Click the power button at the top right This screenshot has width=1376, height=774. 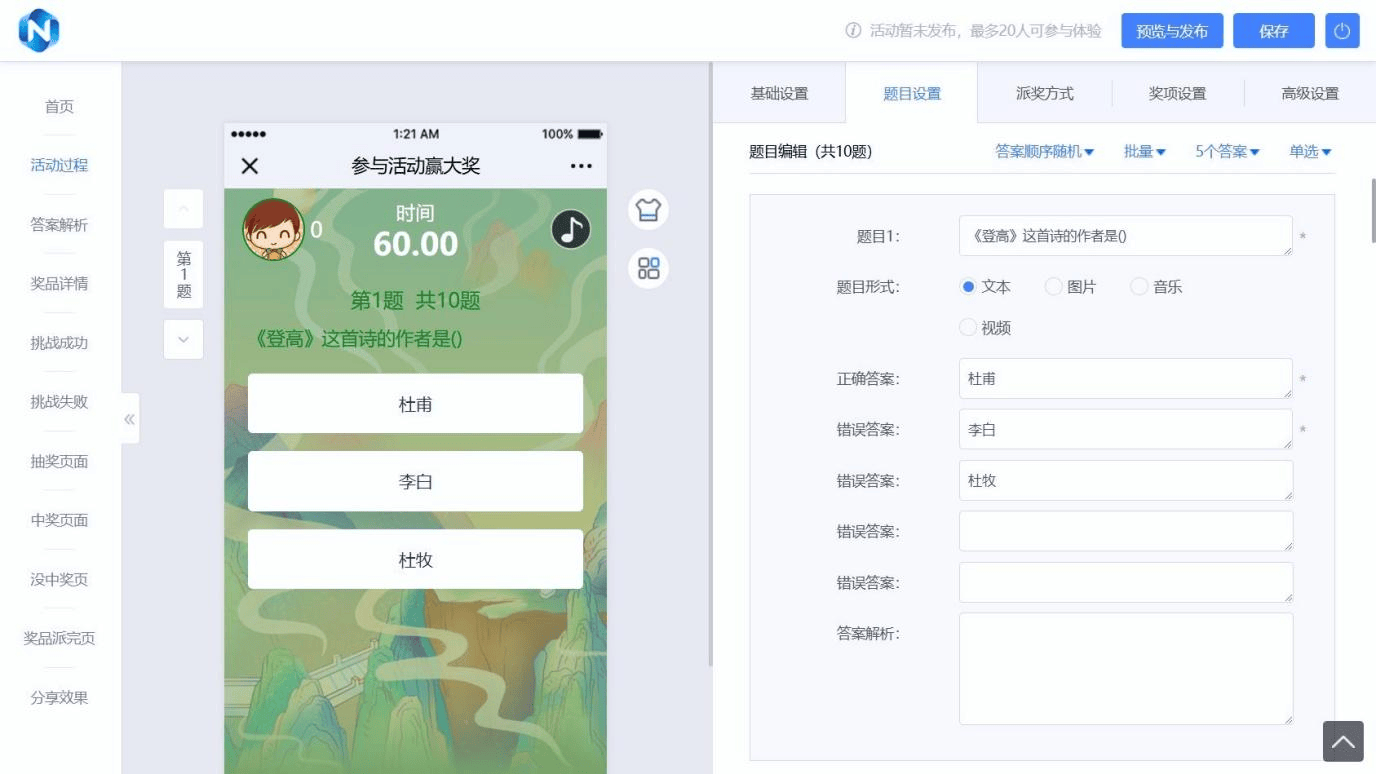(1342, 30)
